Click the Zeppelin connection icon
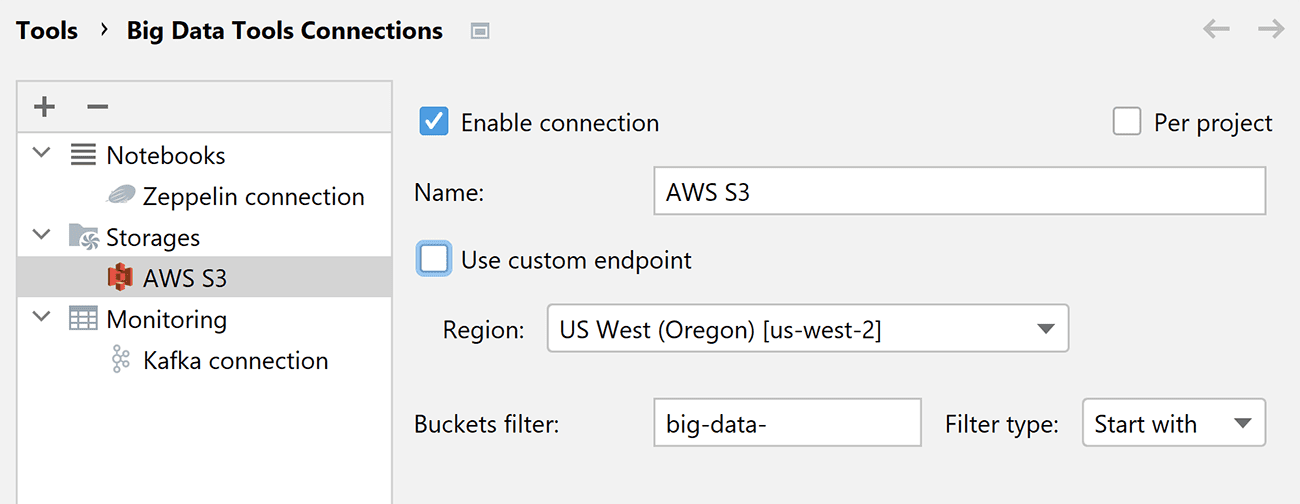This screenshot has height=504, width=1300. tap(121, 196)
